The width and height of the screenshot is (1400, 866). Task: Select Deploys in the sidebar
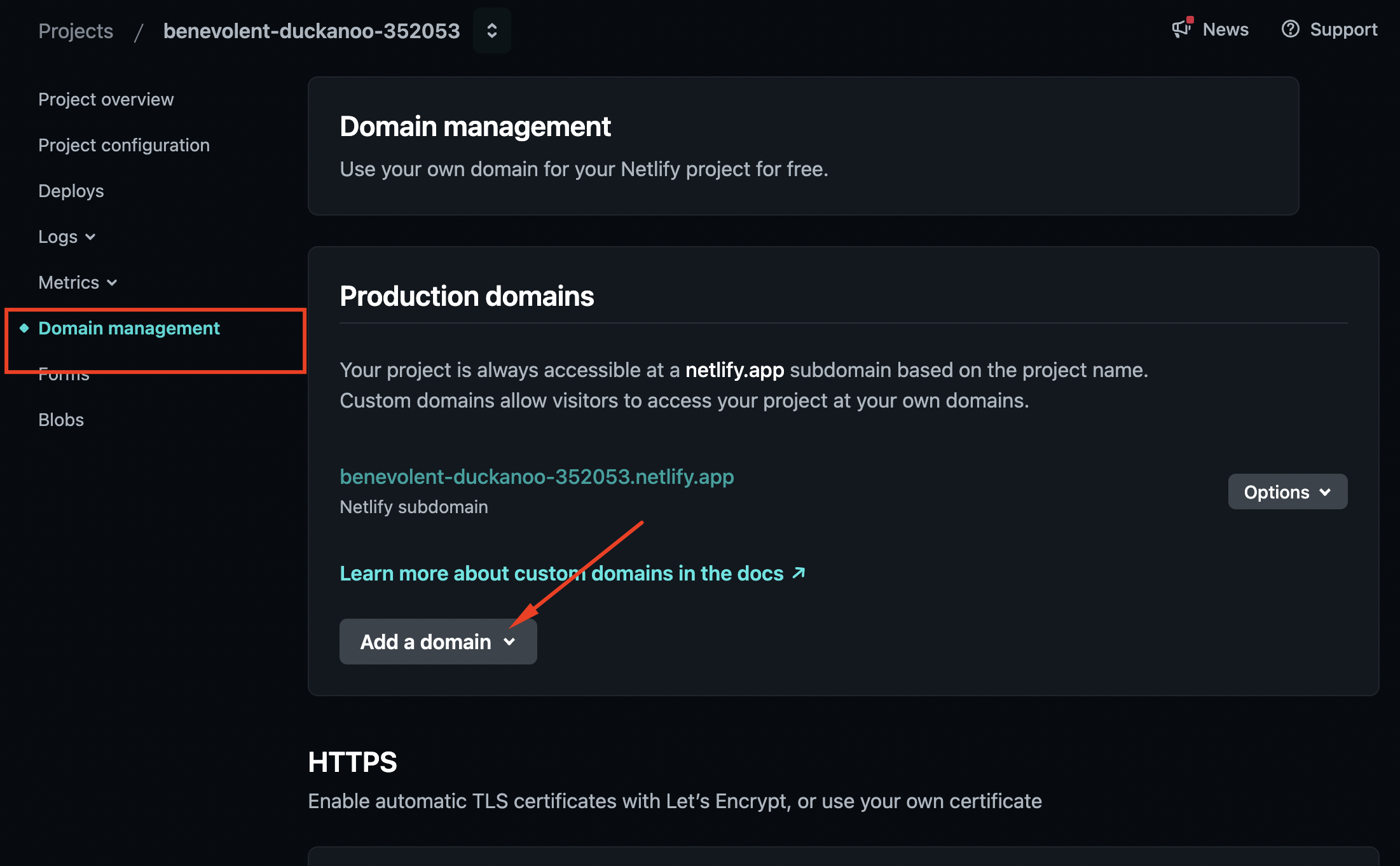coord(71,191)
